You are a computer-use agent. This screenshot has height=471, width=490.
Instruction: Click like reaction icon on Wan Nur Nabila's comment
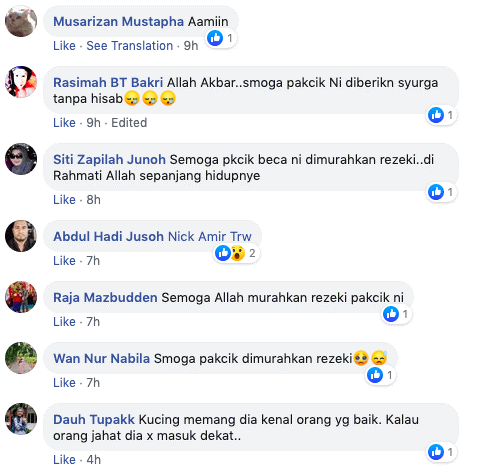[375, 375]
